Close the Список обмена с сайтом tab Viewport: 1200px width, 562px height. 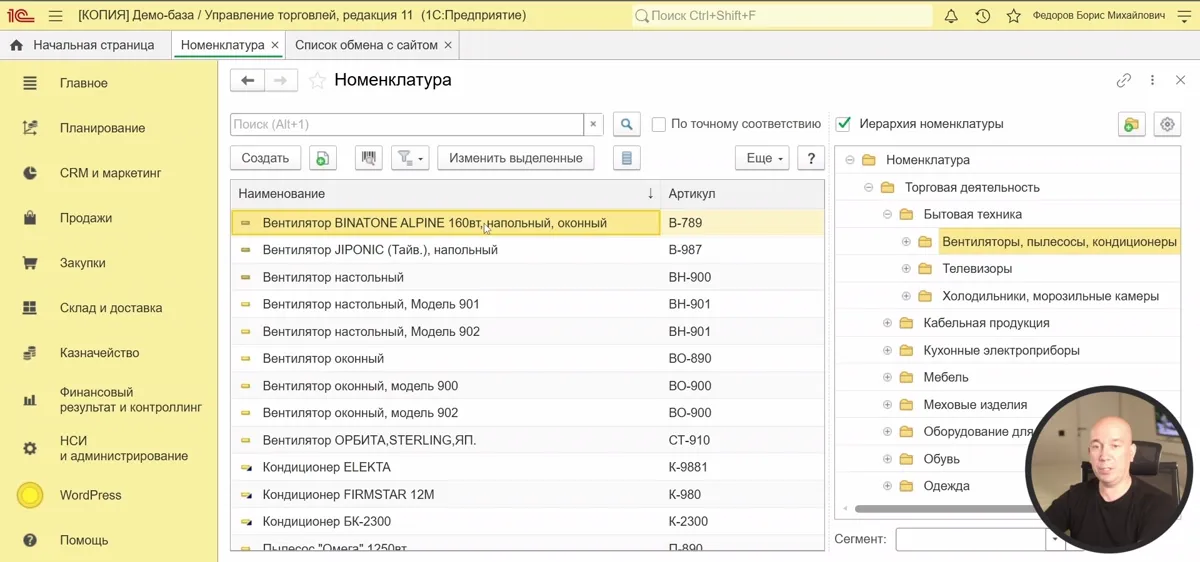[448, 45]
